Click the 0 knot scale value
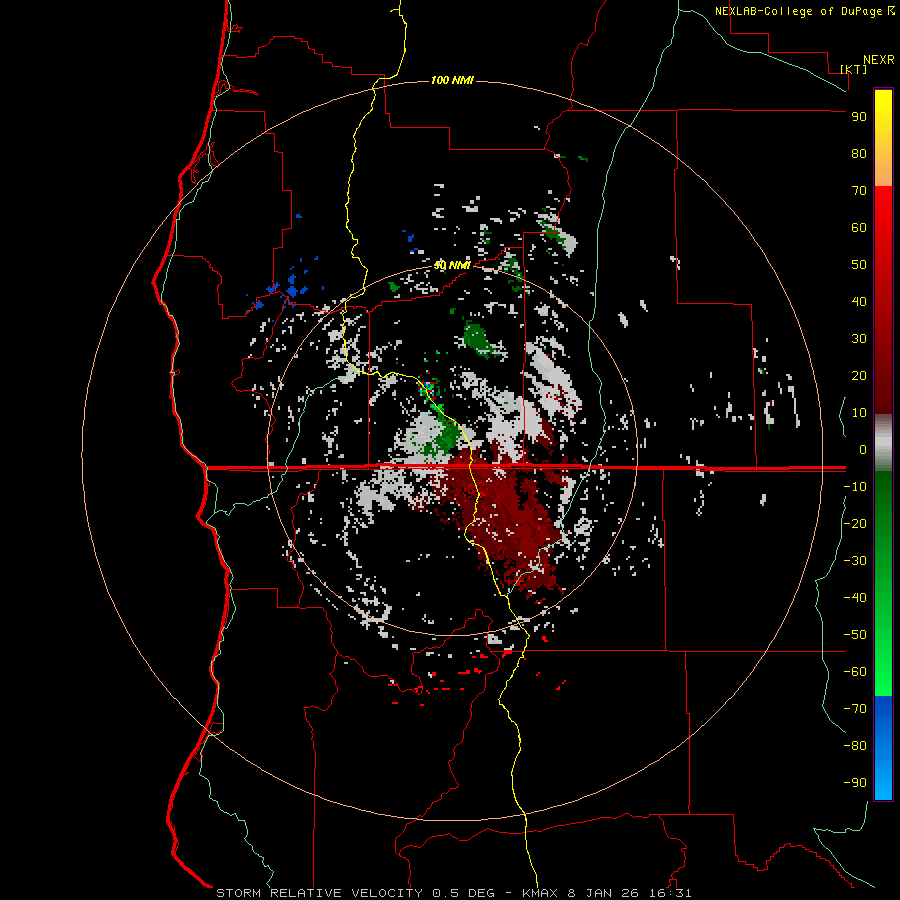This screenshot has height=900, width=900. point(863,449)
